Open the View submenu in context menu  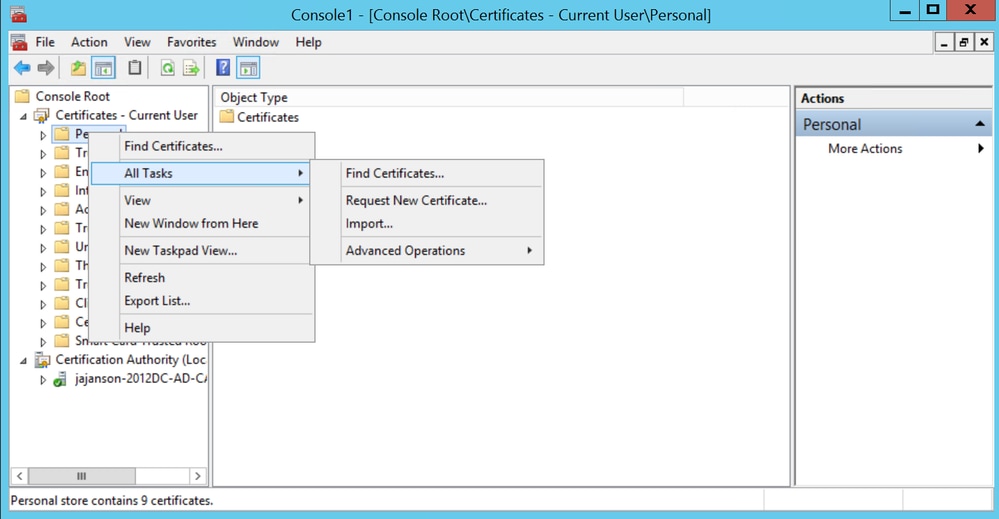(202, 200)
